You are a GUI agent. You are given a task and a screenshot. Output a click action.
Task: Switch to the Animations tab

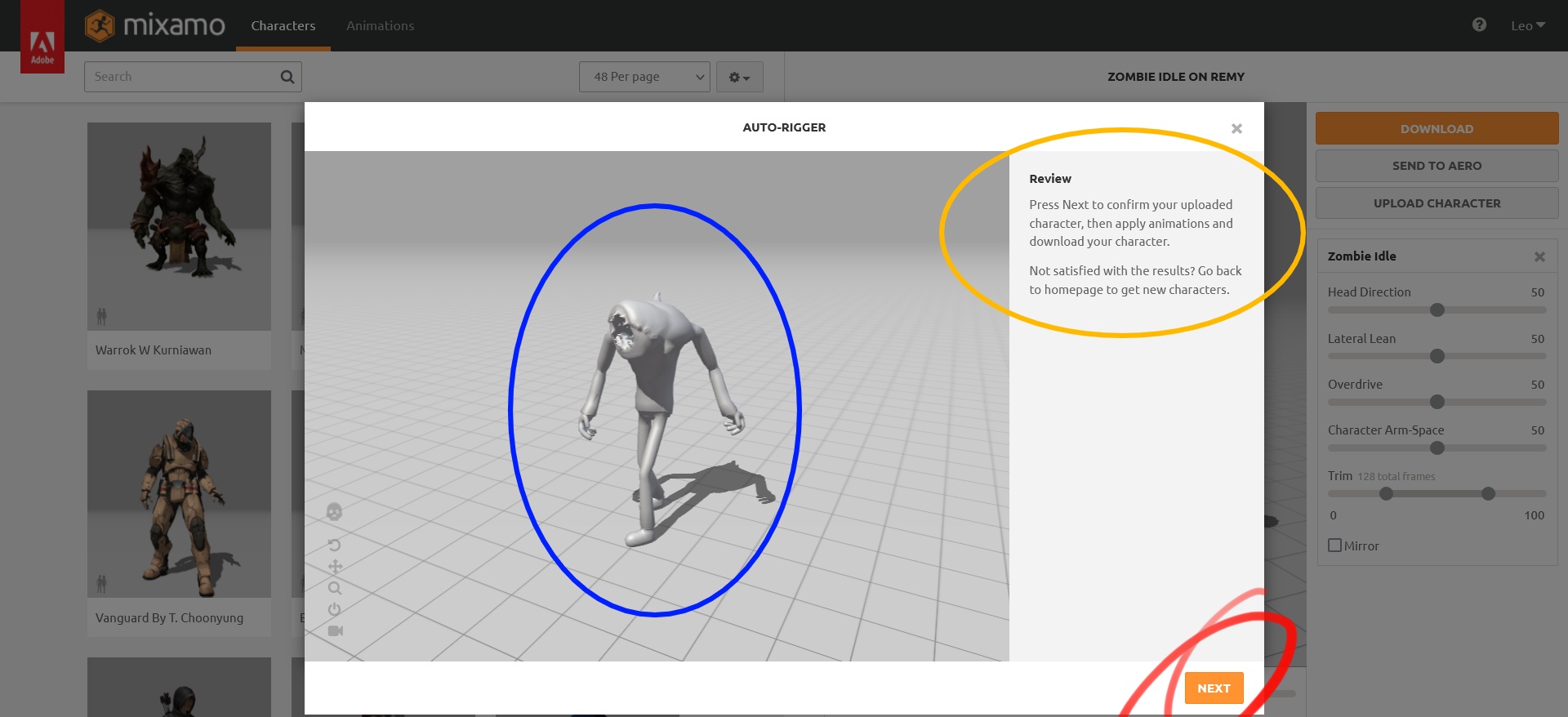(x=380, y=26)
